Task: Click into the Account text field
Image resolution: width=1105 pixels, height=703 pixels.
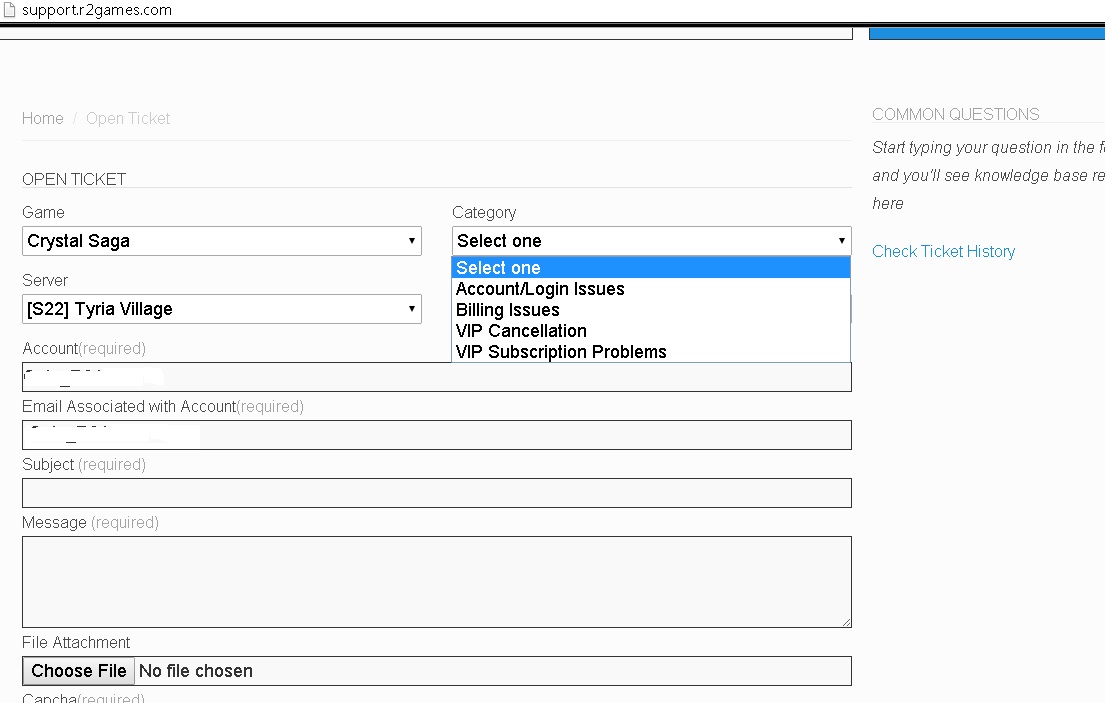Action: pos(300,377)
